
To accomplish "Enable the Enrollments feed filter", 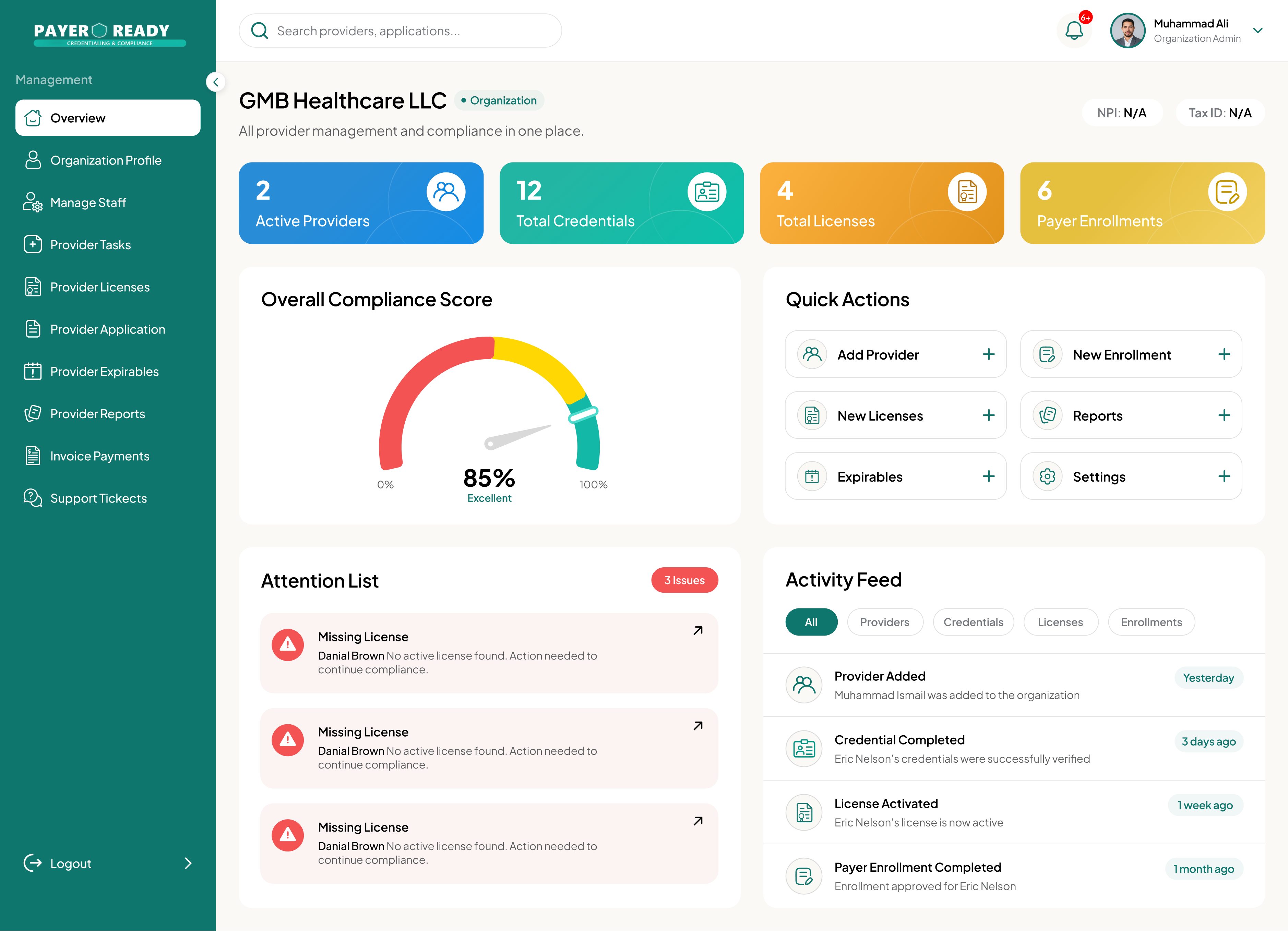I will [1151, 621].
